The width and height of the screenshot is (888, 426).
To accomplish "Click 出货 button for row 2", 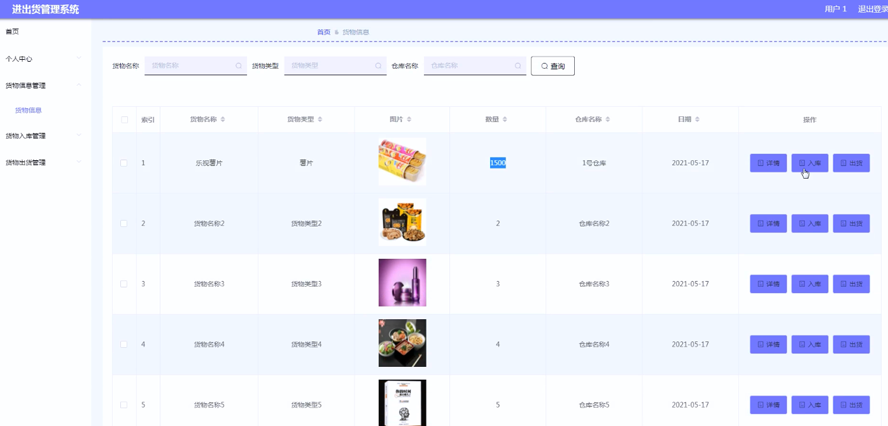I will 851,224.
